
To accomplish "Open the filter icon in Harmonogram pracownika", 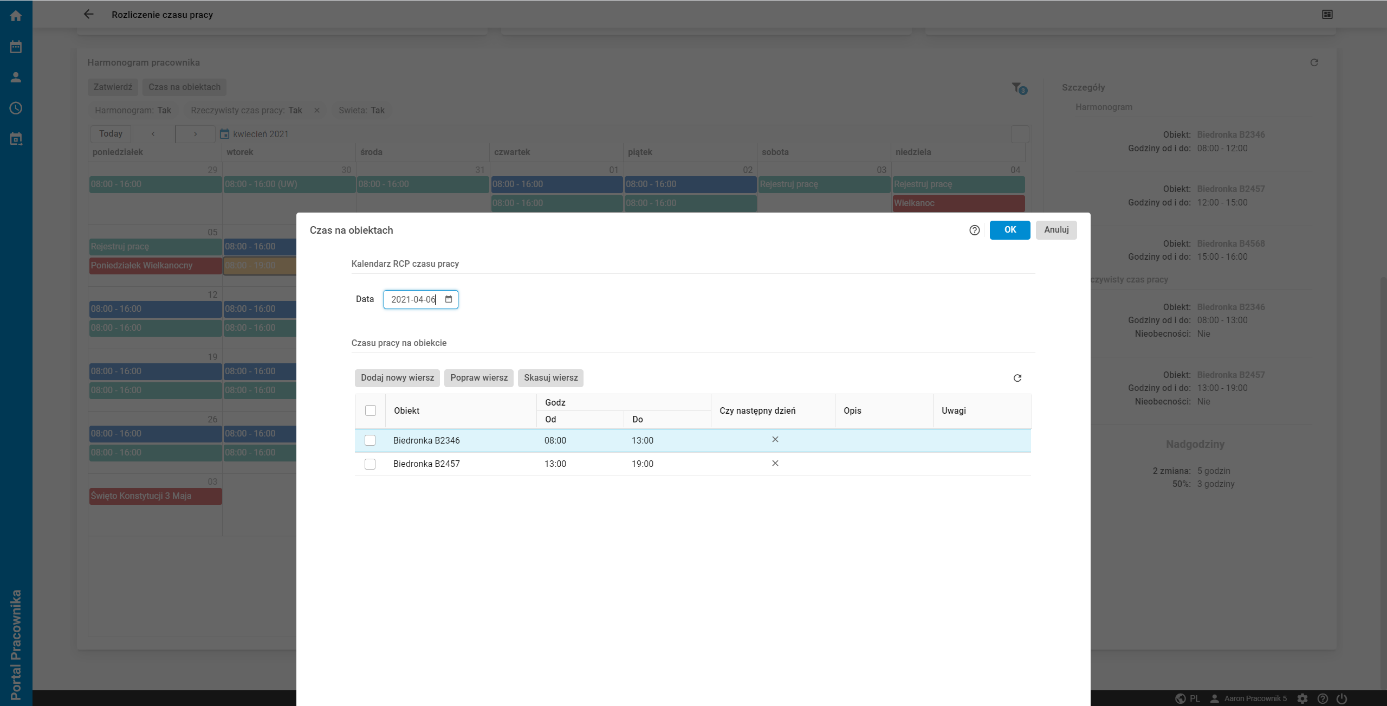I will (x=1019, y=88).
